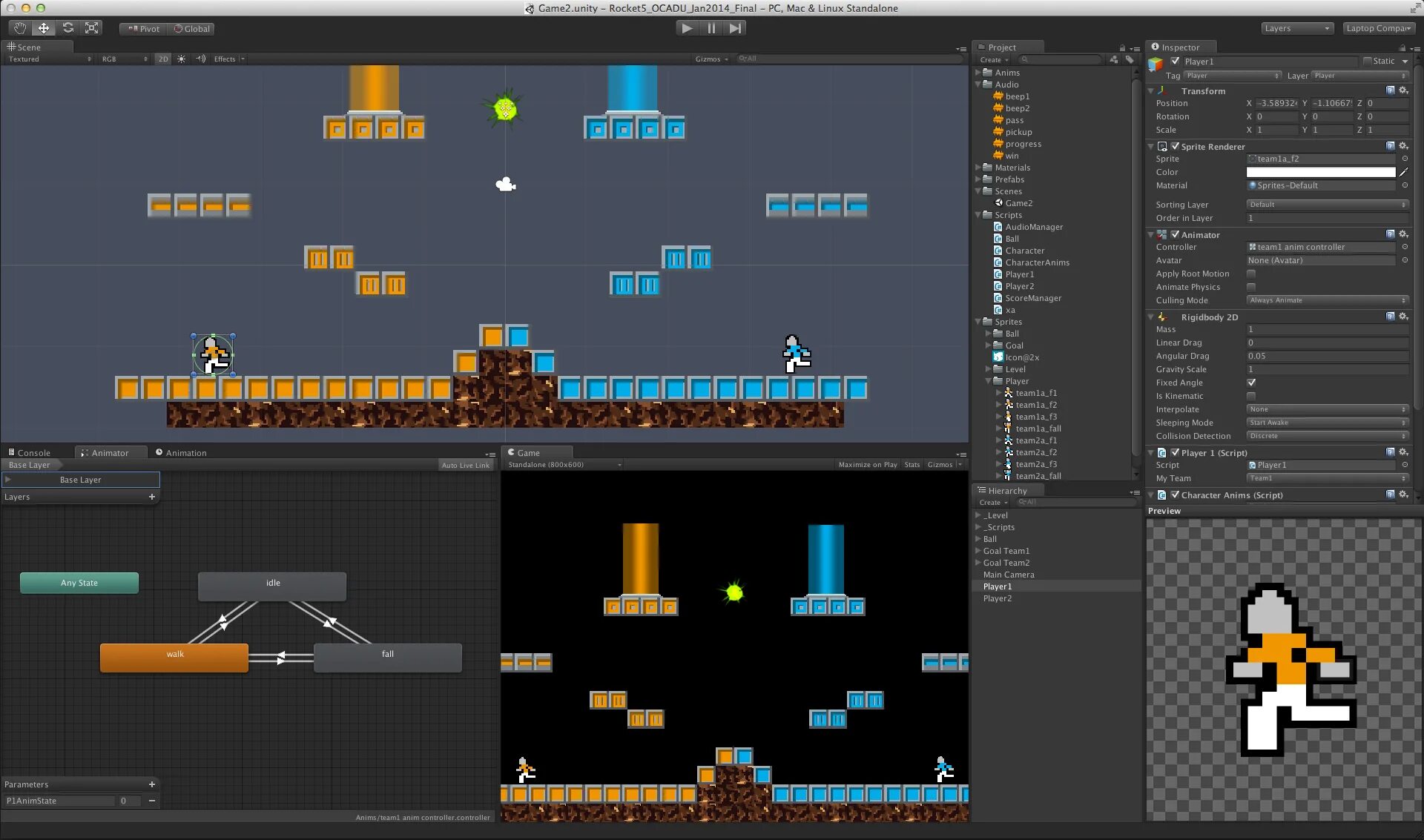This screenshot has width=1424, height=840.
Task: Click the Color swatch in Sprite Renderer
Action: click(x=1319, y=172)
